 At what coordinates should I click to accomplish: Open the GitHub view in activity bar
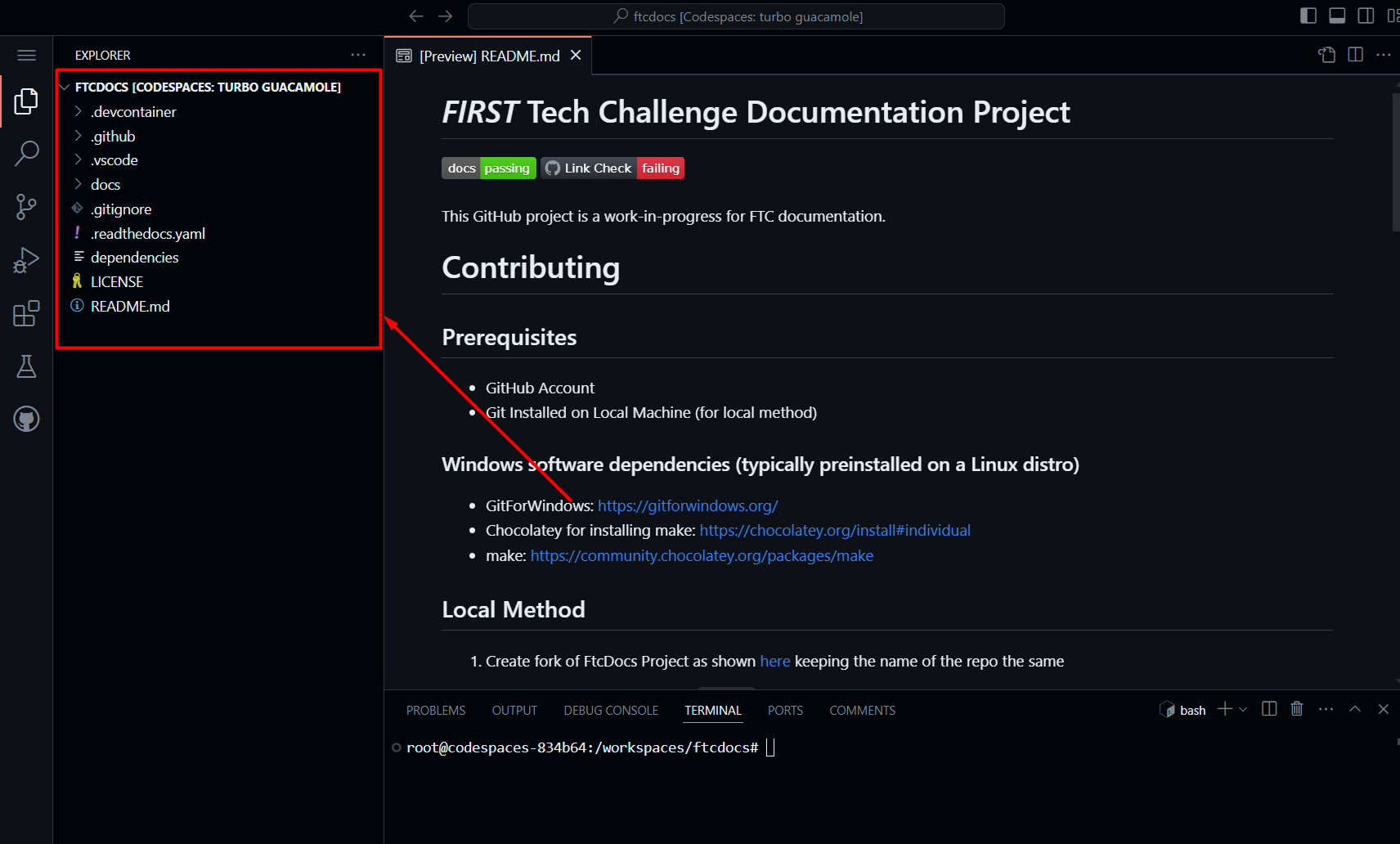pyautogui.click(x=26, y=419)
